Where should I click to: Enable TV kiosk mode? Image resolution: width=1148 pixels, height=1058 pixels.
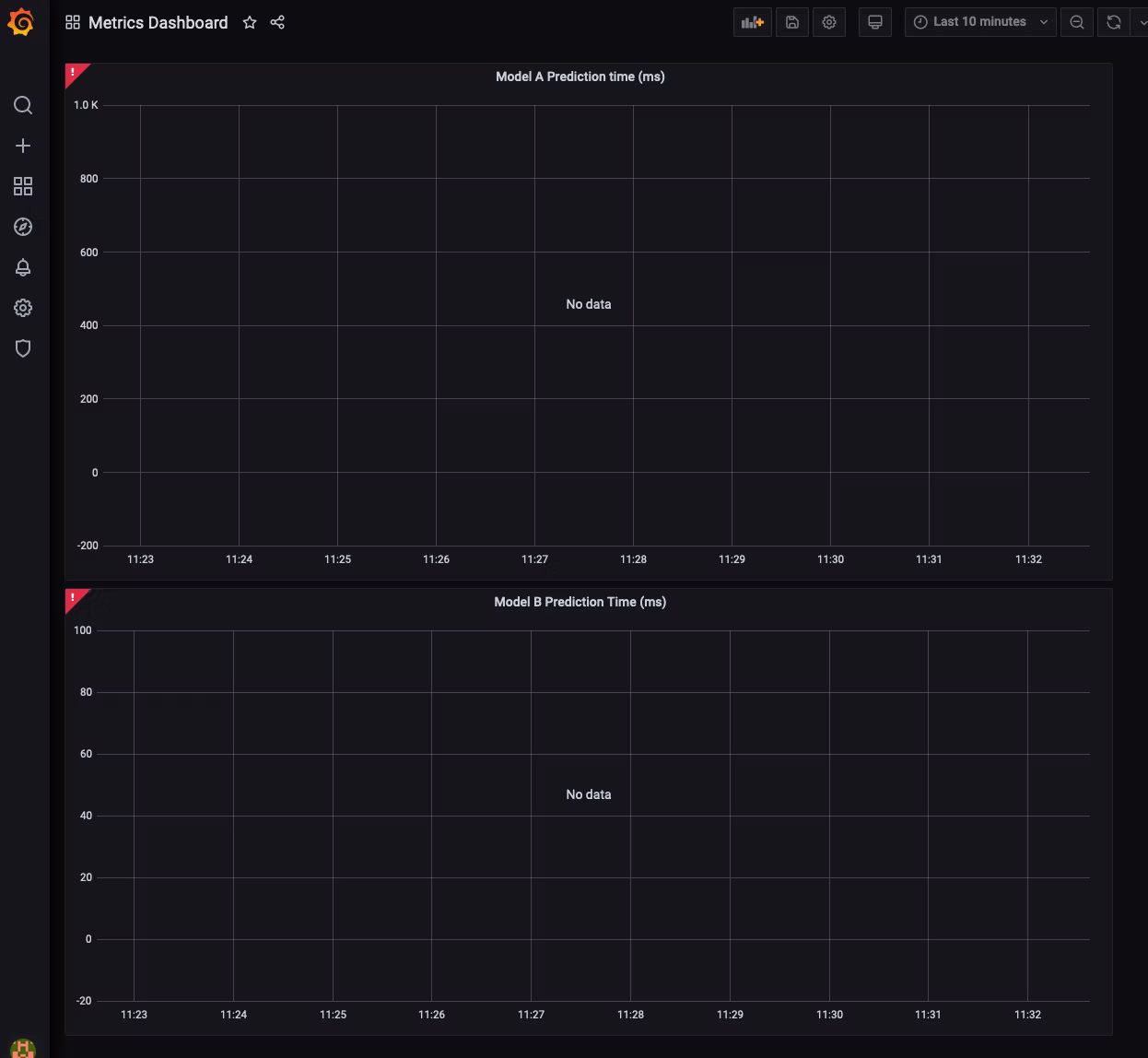(874, 21)
